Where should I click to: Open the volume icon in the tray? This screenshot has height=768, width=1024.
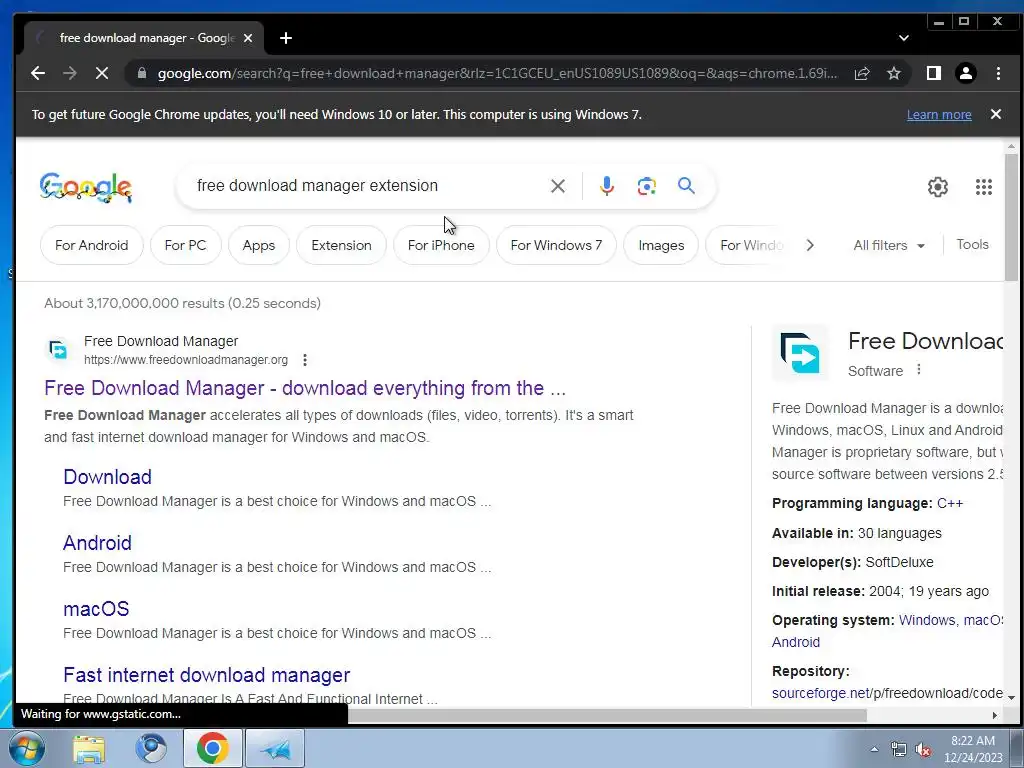point(923,749)
